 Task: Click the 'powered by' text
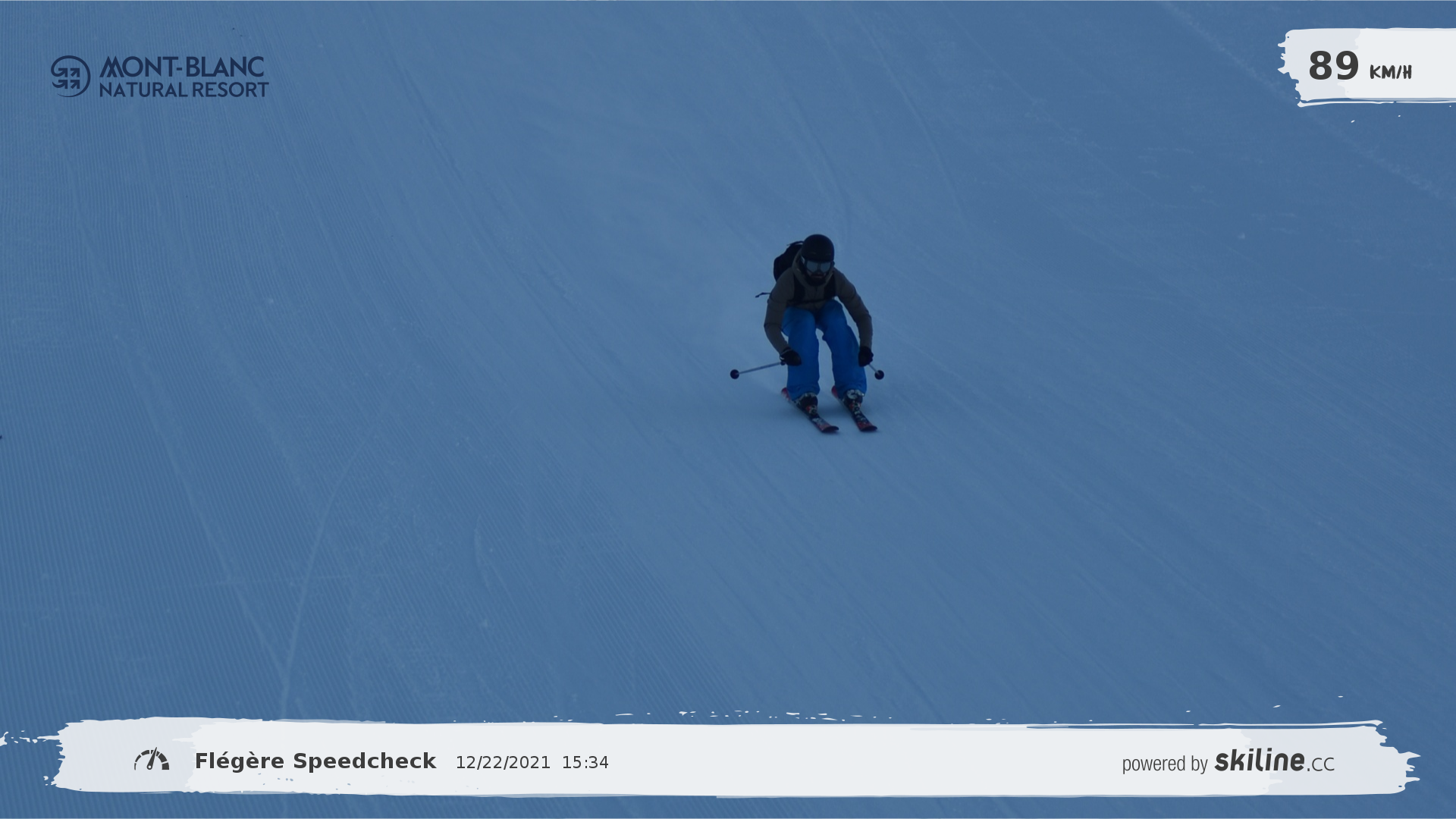[x=1164, y=764]
